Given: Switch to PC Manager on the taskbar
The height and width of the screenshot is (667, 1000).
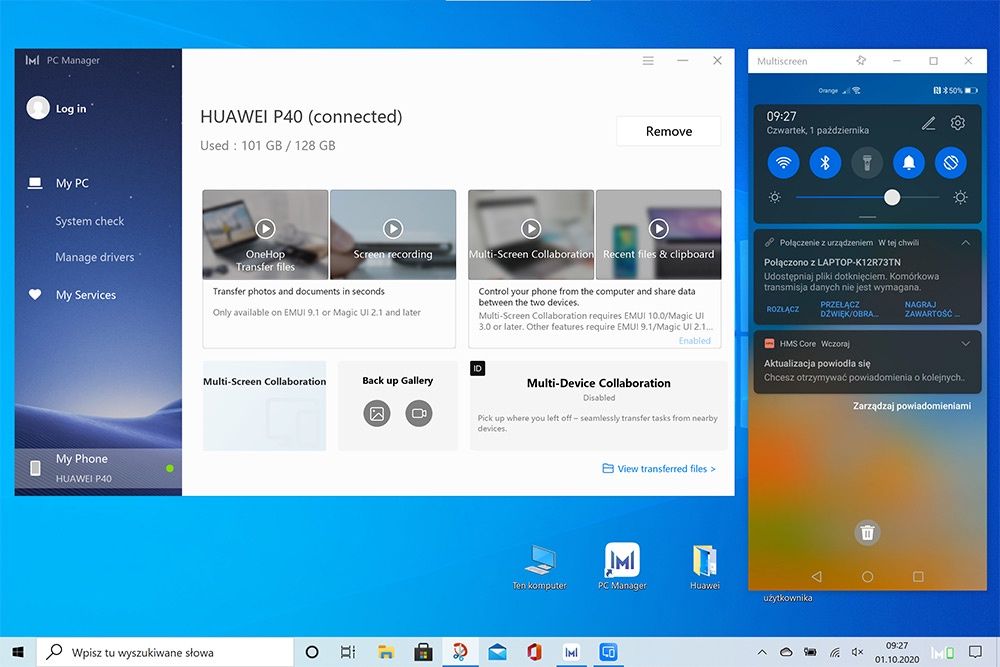Looking at the screenshot, I should (x=571, y=652).
